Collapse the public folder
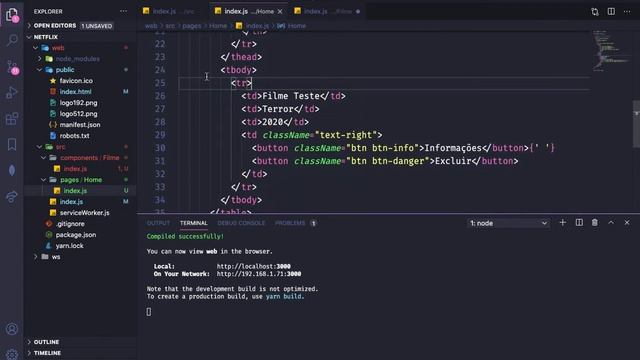Viewport: 640px width, 360px height. pyautogui.click(x=80, y=70)
